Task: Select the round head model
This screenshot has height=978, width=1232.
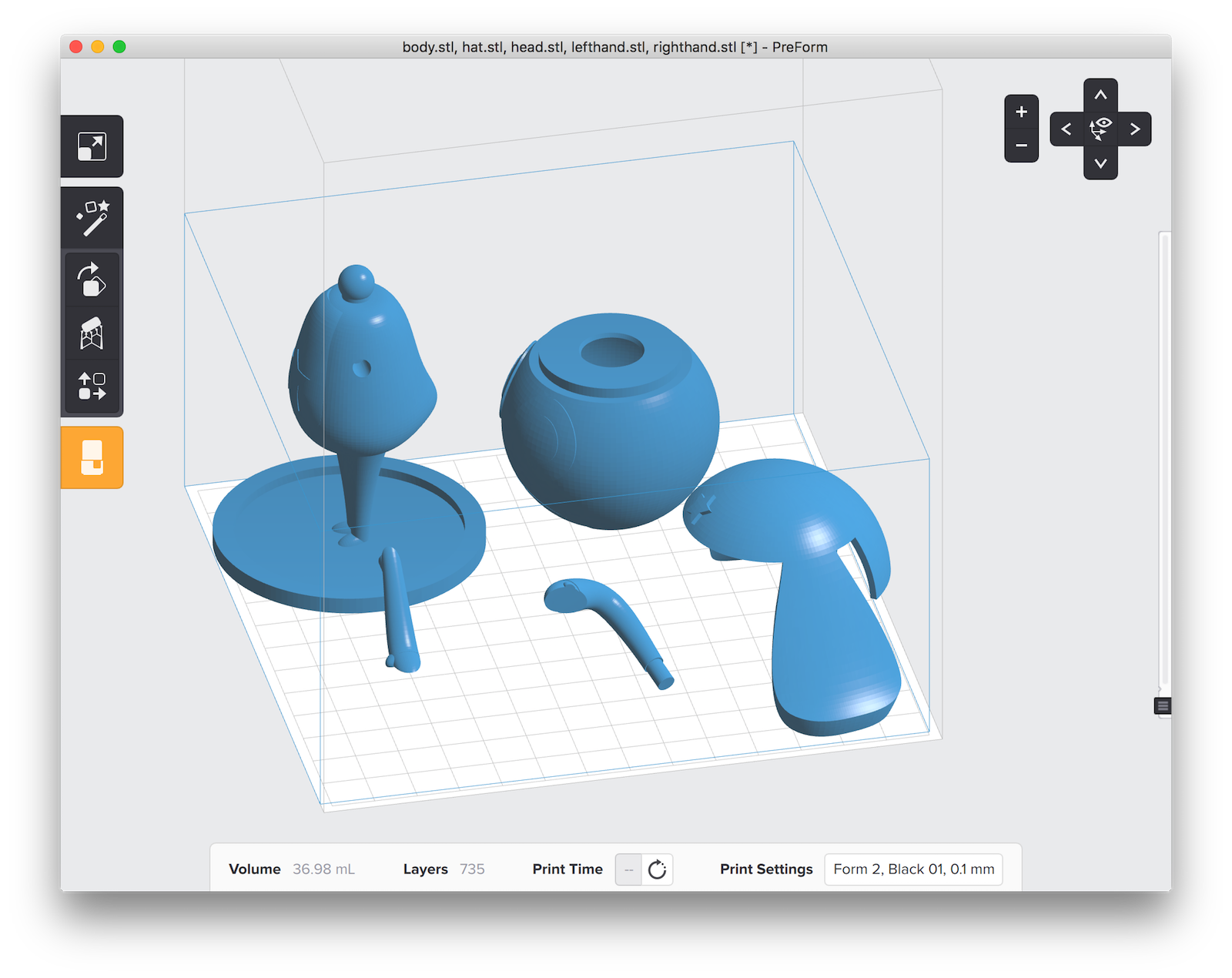Action: click(610, 420)
